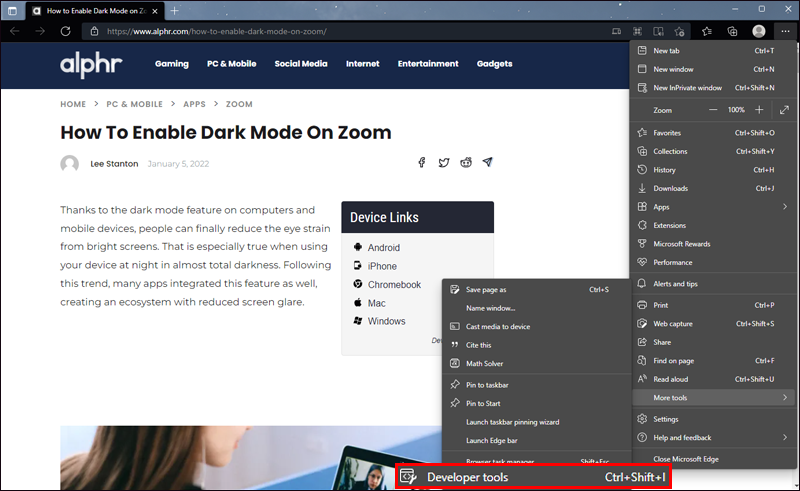800x491 pixels.
Task: Choose Share from the menu
Action: pyautogui.click(x=714, y=342)
